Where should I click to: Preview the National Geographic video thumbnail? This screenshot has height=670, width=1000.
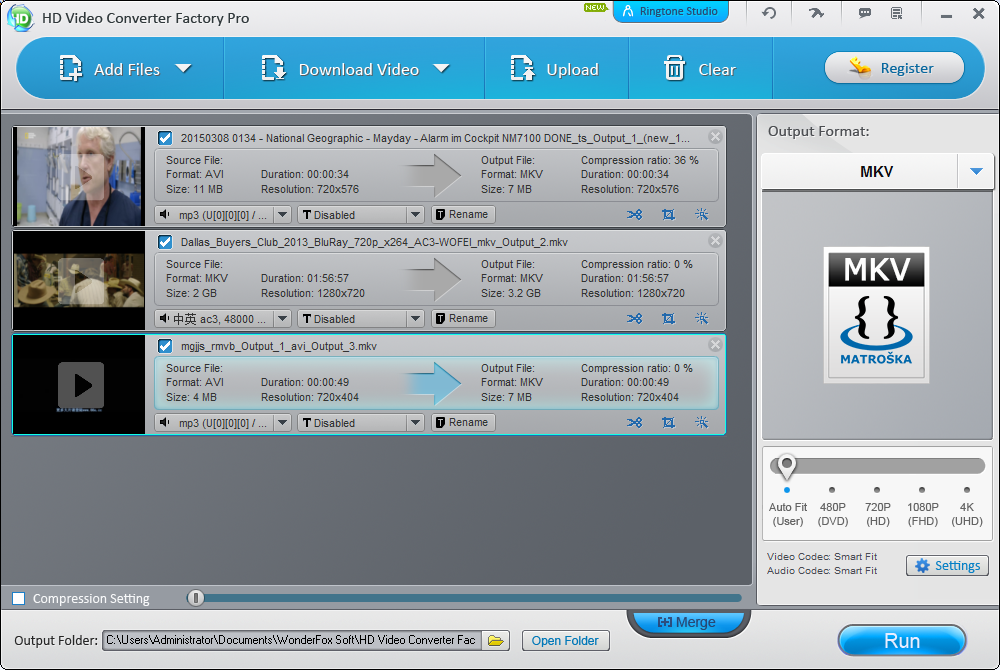coord(79,176)
